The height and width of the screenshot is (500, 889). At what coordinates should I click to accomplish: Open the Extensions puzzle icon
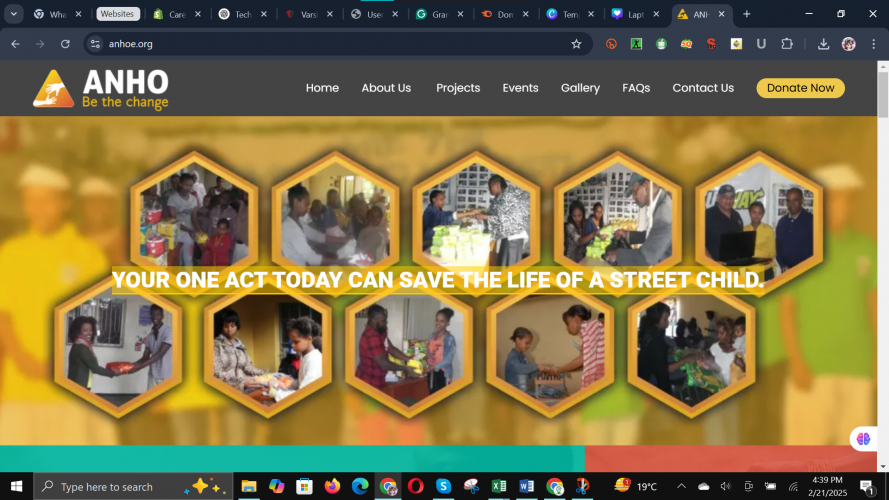(x=786, y=44)
